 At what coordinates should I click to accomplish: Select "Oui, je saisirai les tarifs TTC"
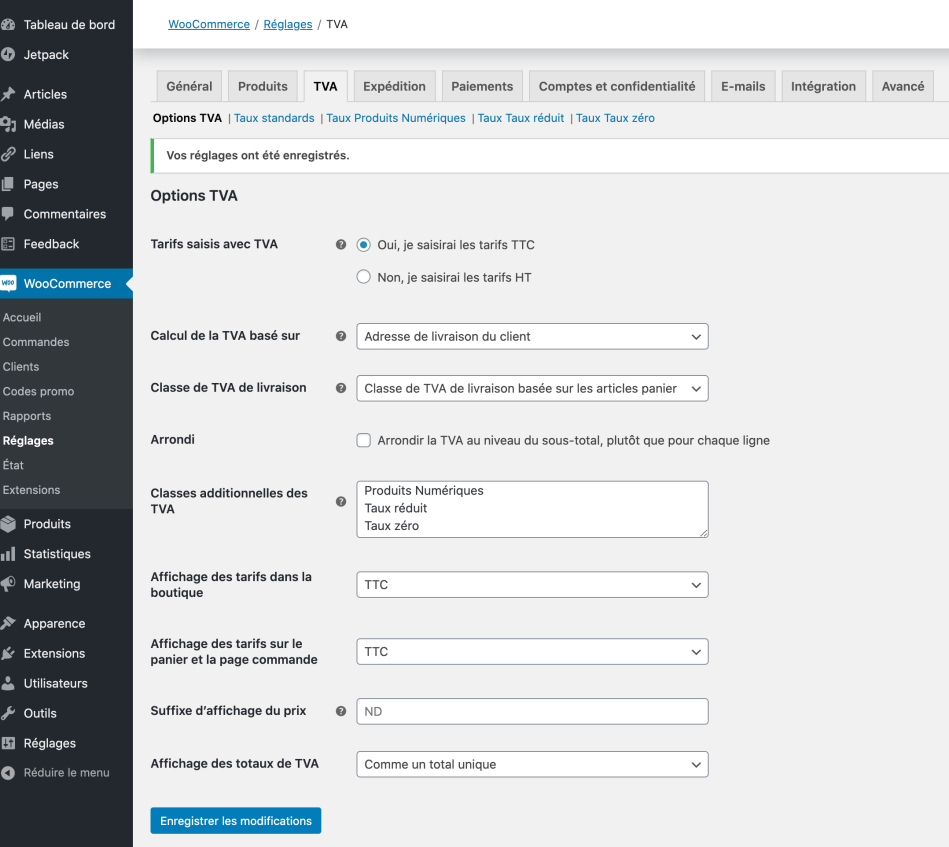(x=364, y=245)
